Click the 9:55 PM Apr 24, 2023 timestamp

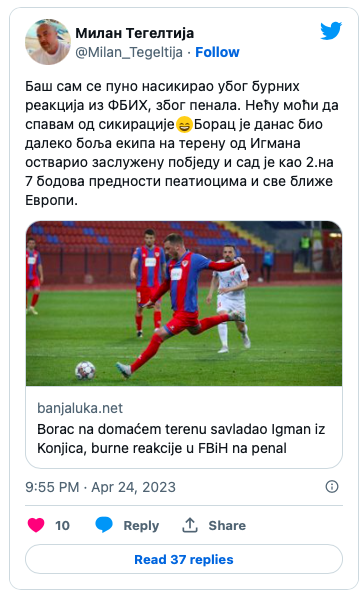[100, 487]
